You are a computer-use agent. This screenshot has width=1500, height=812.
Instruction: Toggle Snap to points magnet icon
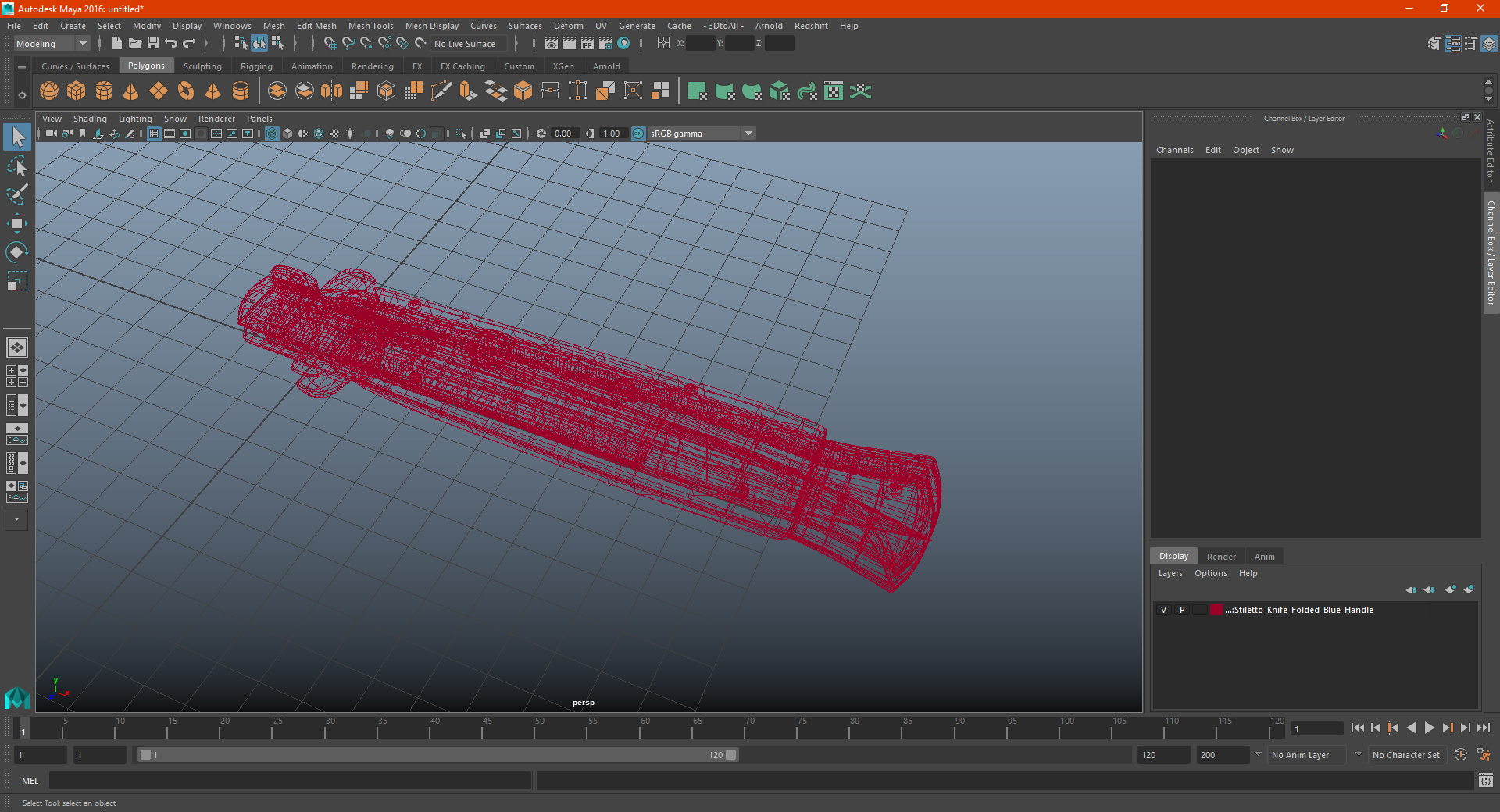(366, 44)
